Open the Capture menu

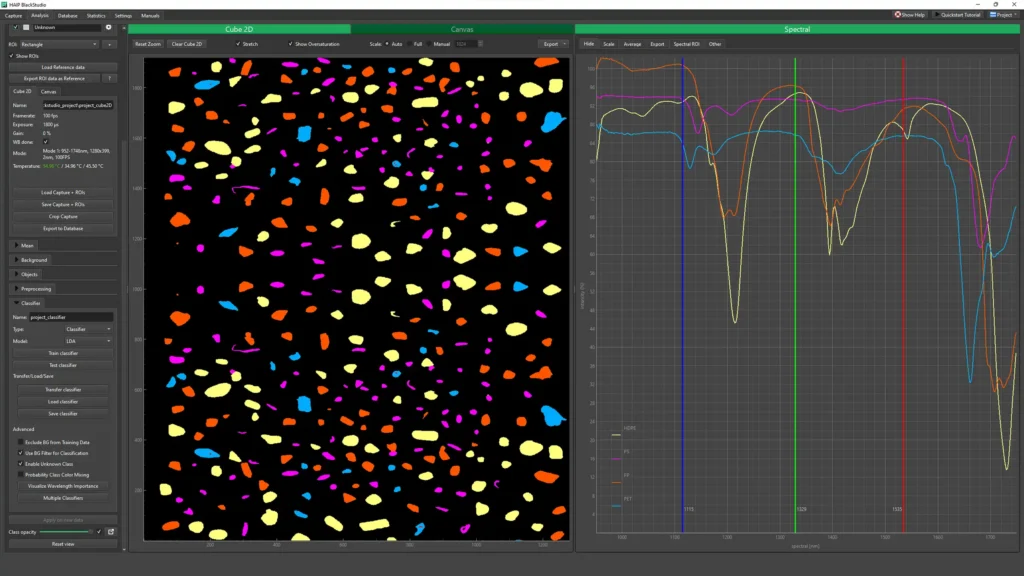click(x=13, y=16)
